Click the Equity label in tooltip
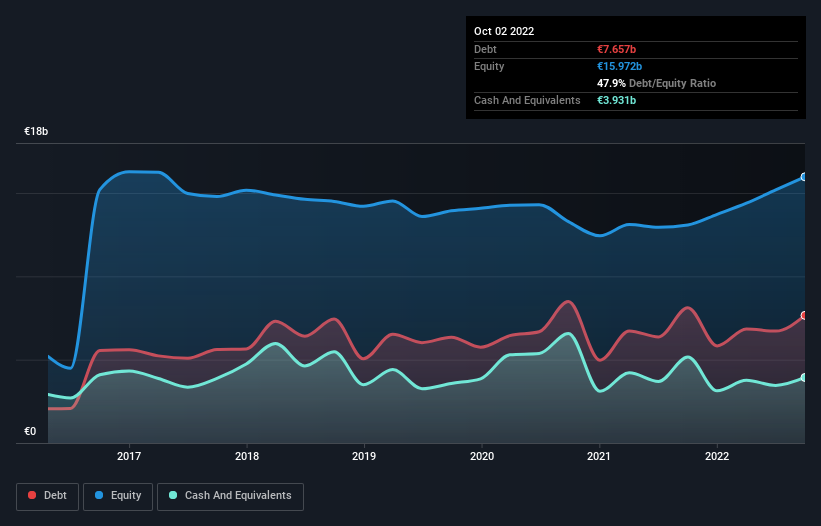The height and width of the screenshot is (526, 821). pyautogui.click(x=489, y=66)
